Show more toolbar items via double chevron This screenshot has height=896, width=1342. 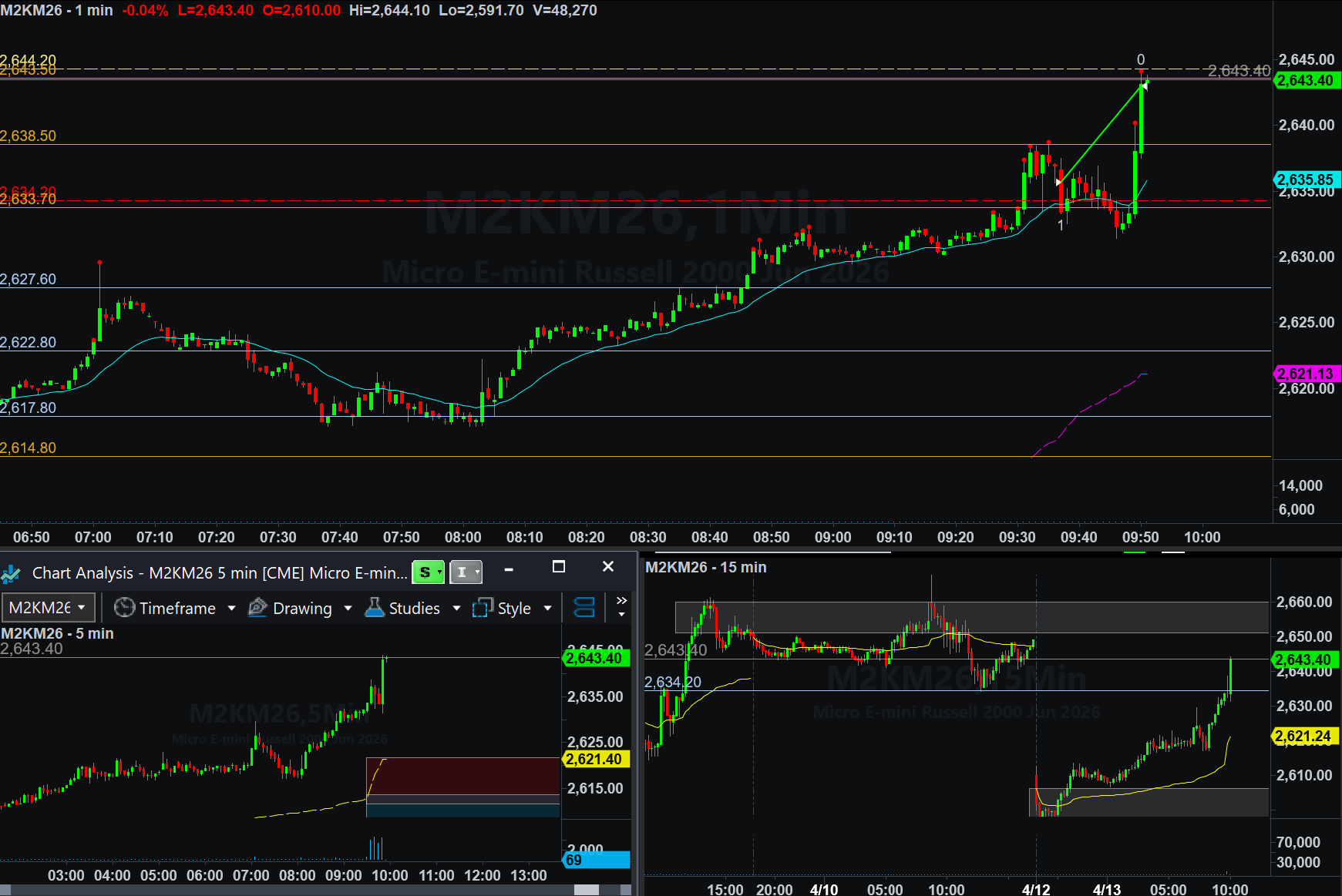(x=621, y=601)
